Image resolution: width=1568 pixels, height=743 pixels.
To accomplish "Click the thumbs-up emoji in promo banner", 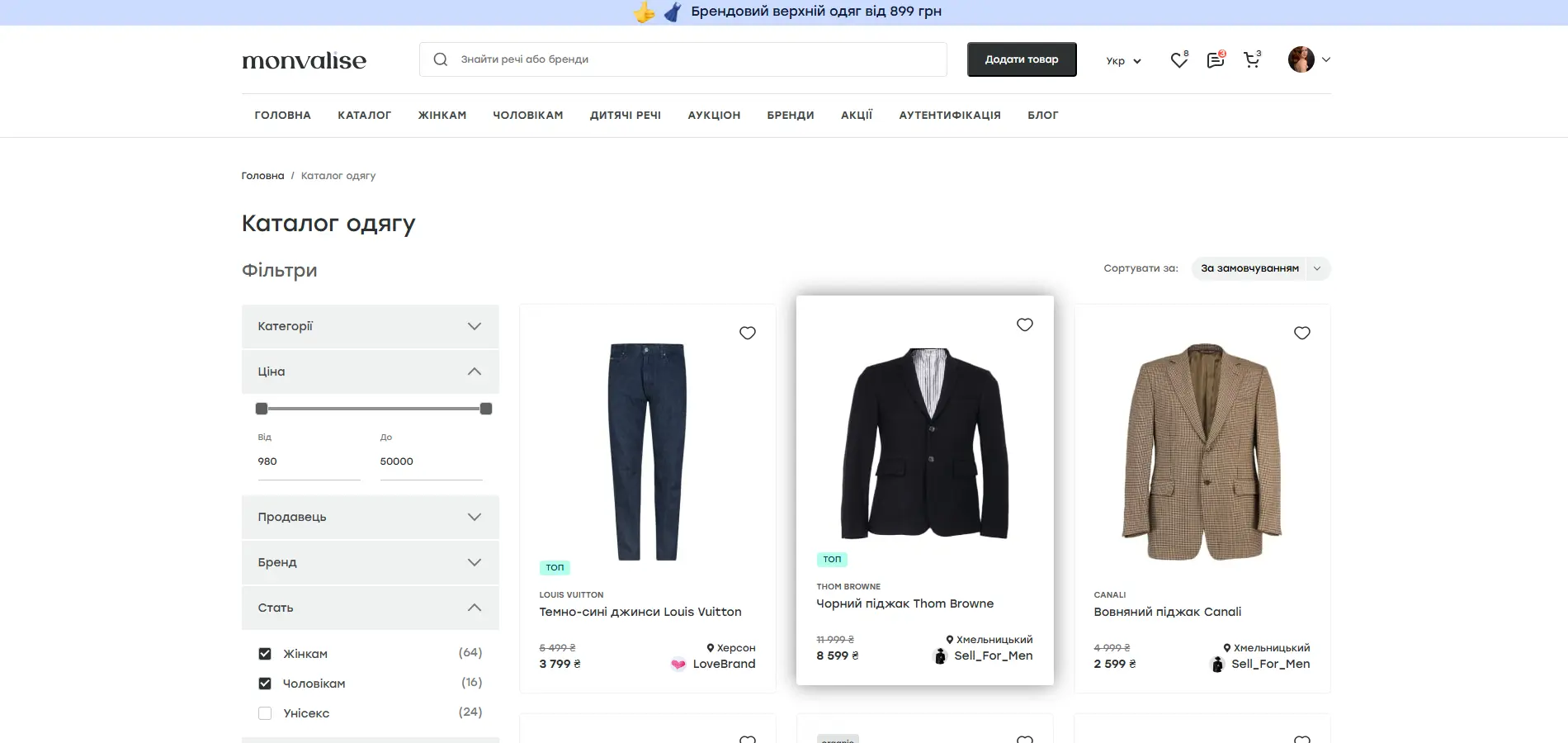I will [x=645, y=12].
